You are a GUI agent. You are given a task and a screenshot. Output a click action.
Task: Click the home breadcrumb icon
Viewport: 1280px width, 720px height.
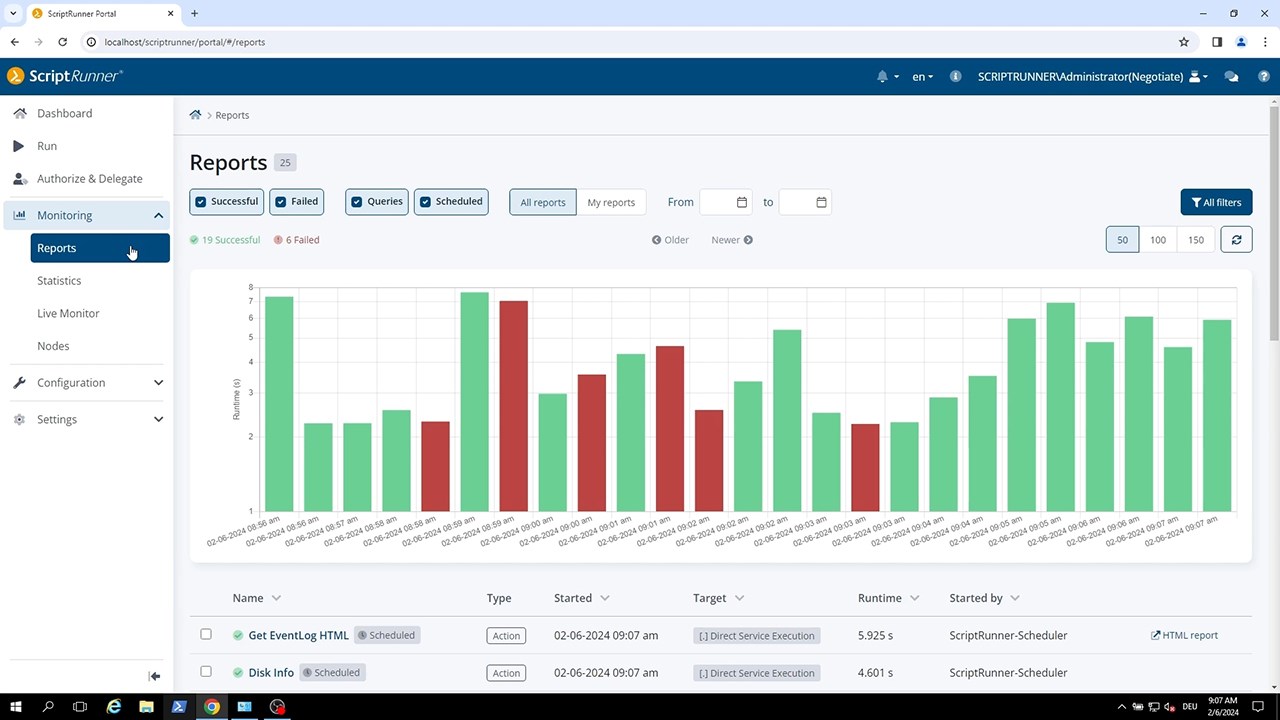195,115
